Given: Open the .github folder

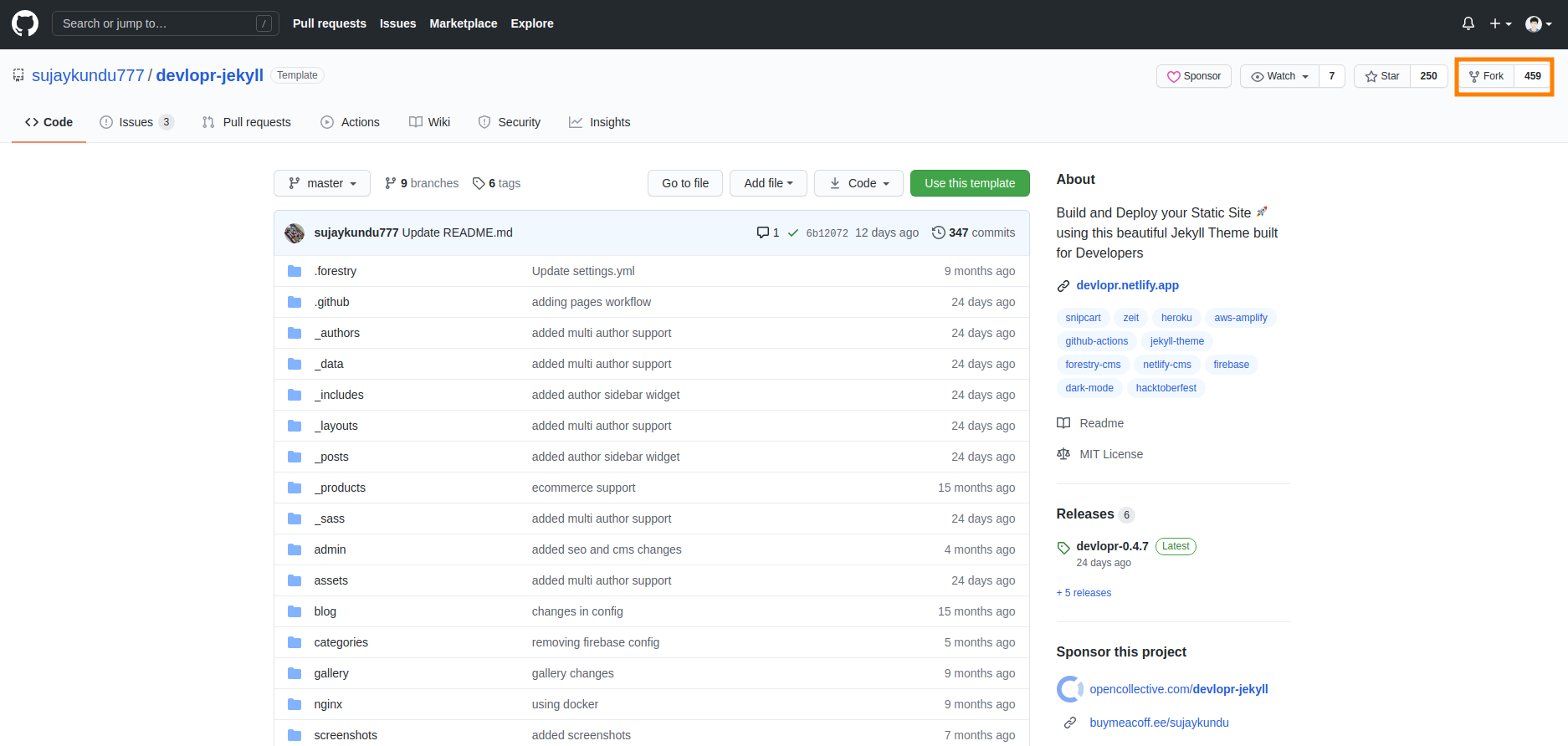Looking at the screenshot, I should coord(332,302).
